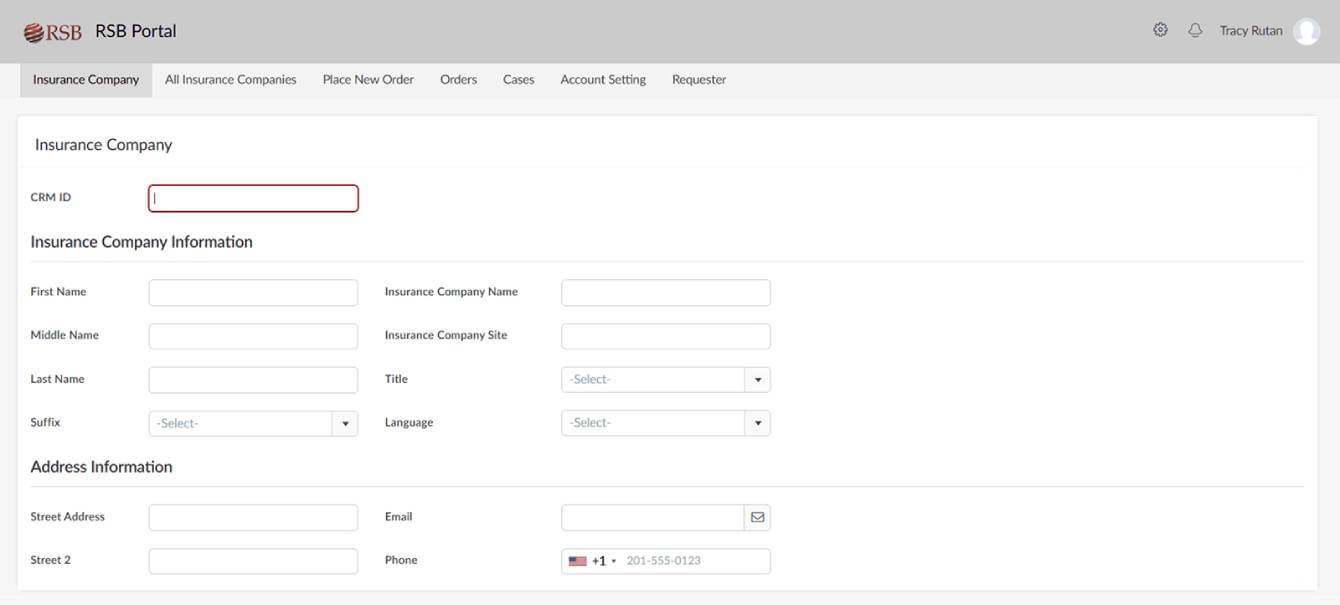Viewport: 1340px width, 605px height.
Task: Expand the Language dropdown arrow
Action: tap(757, 424)
